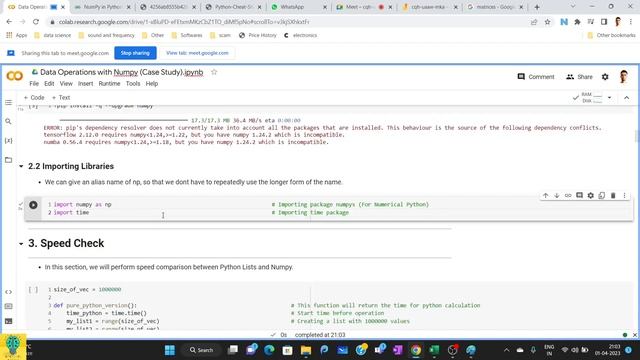Collapse the 3. Speed Check section

pos(21,244)
